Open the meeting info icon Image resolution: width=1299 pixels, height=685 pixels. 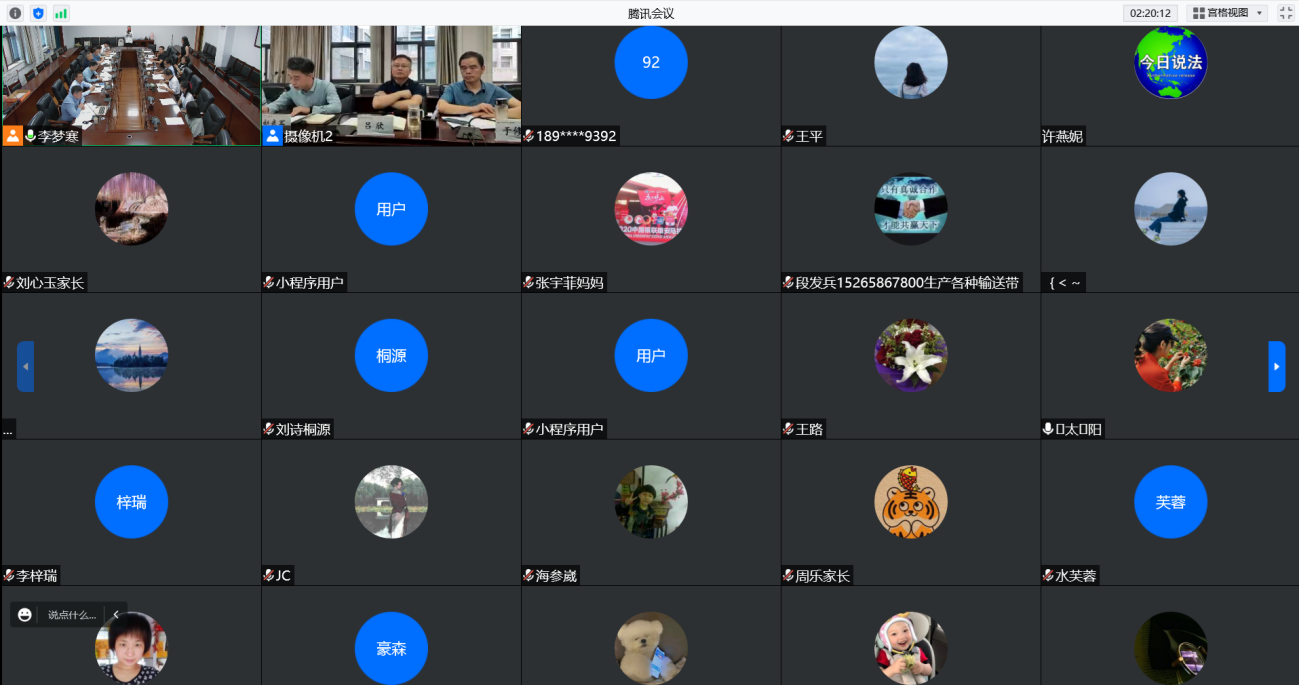click(15, 13)
